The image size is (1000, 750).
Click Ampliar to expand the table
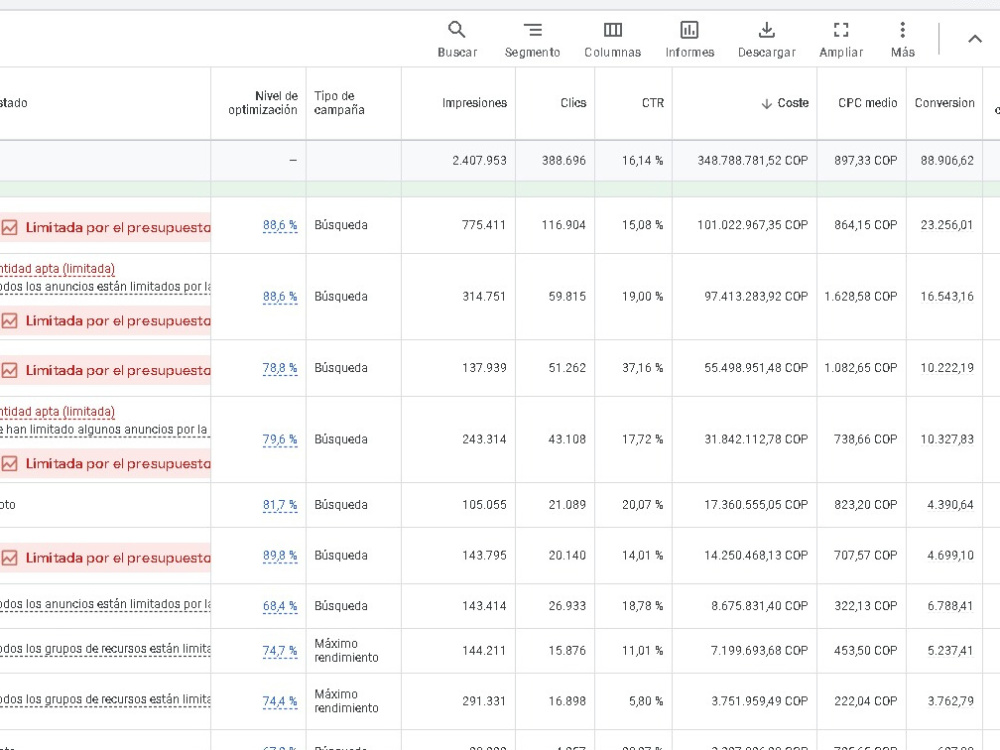pos(841,40)
